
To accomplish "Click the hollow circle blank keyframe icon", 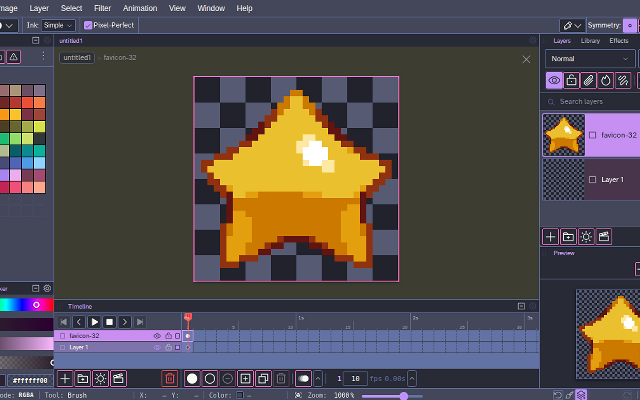I will [210, 379].
